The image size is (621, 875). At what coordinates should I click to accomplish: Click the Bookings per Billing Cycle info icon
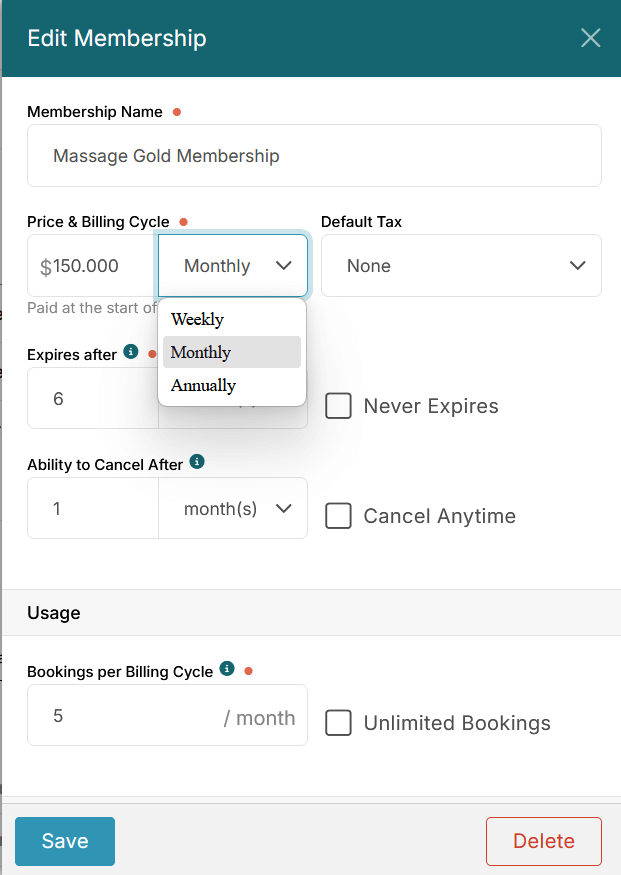pyautogui.click(x=227, y=669)
